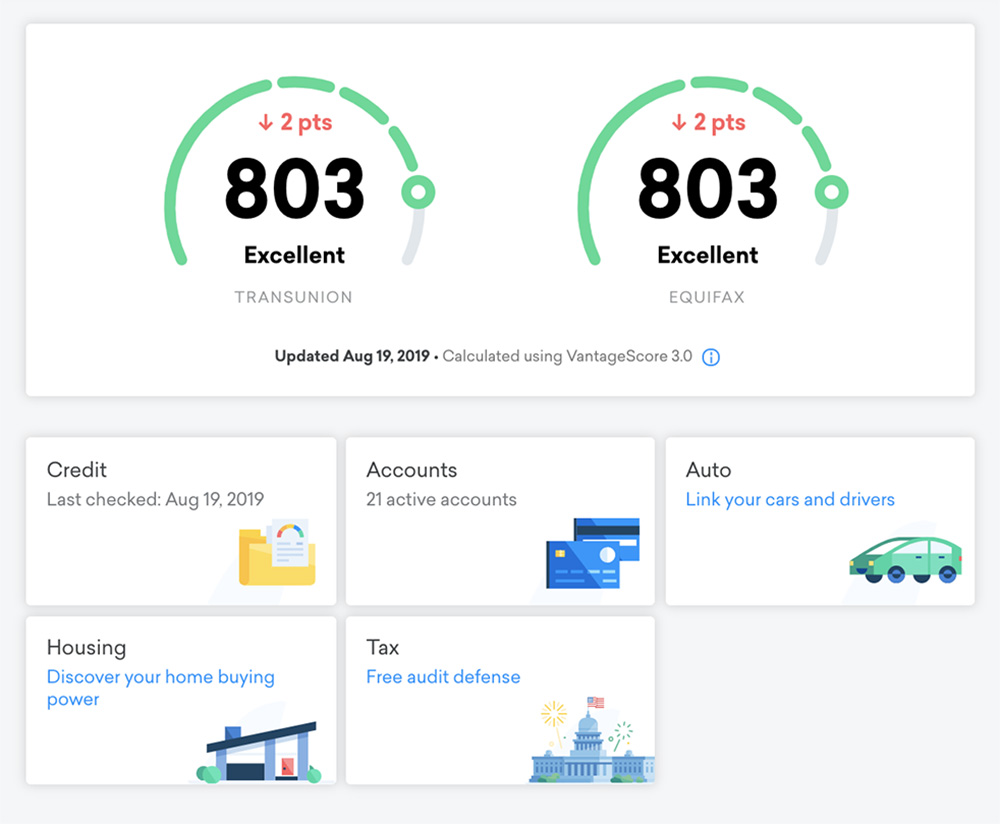Open the Credit card heading
The image size is (1000, 824).
pyautogui.click(x=77, y=470)
